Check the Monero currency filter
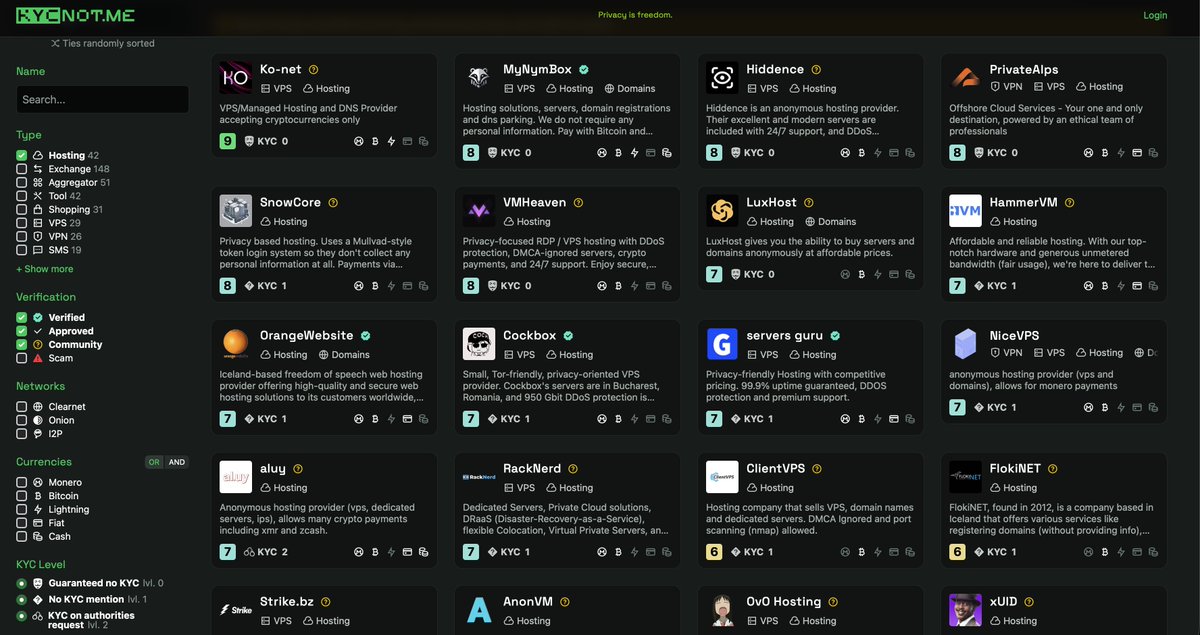 click(21, 483)
